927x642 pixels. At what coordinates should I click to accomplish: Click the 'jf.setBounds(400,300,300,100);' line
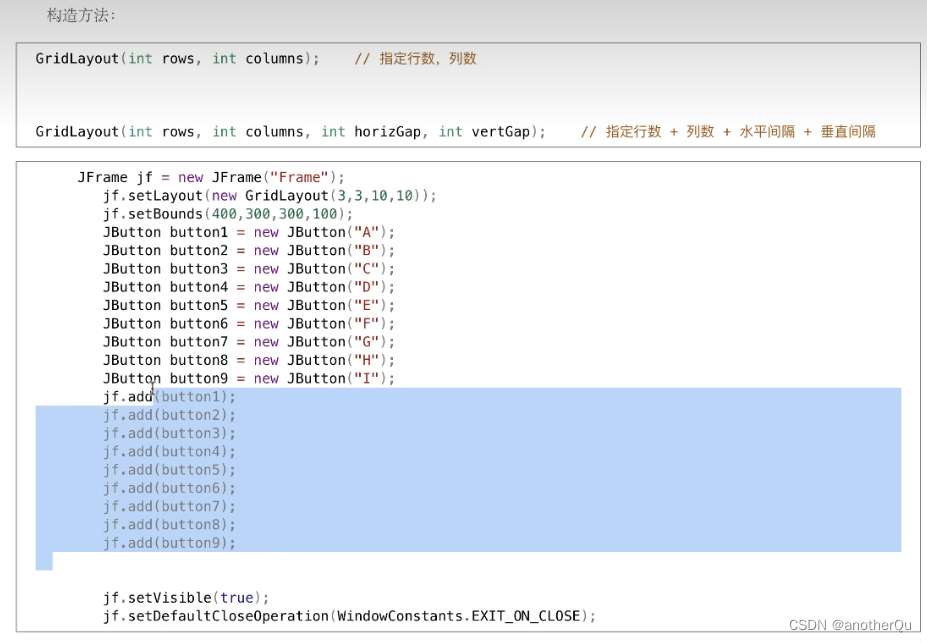click(x=228, y=214)
